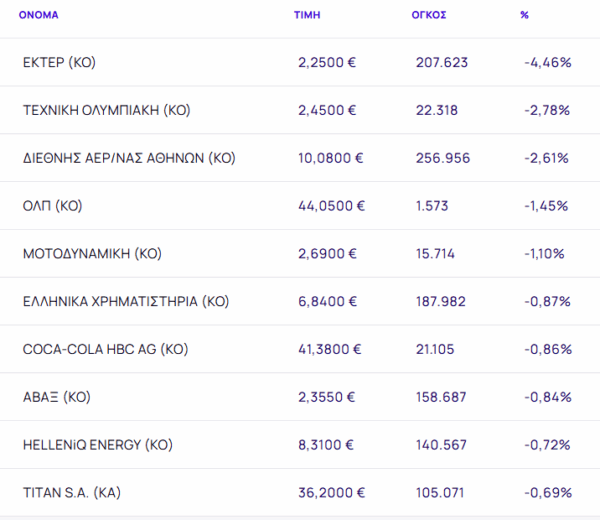
Task: Click the volume 187.982
Action: click(441, 302)
